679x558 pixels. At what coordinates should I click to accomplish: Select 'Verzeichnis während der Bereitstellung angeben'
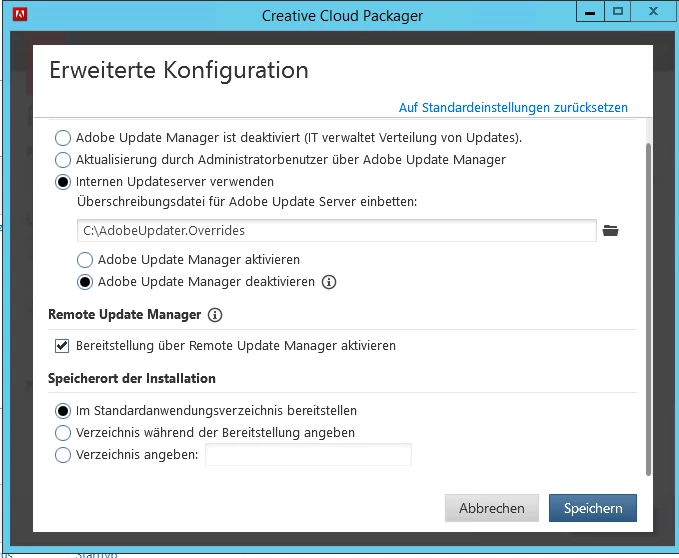[63, 433]
